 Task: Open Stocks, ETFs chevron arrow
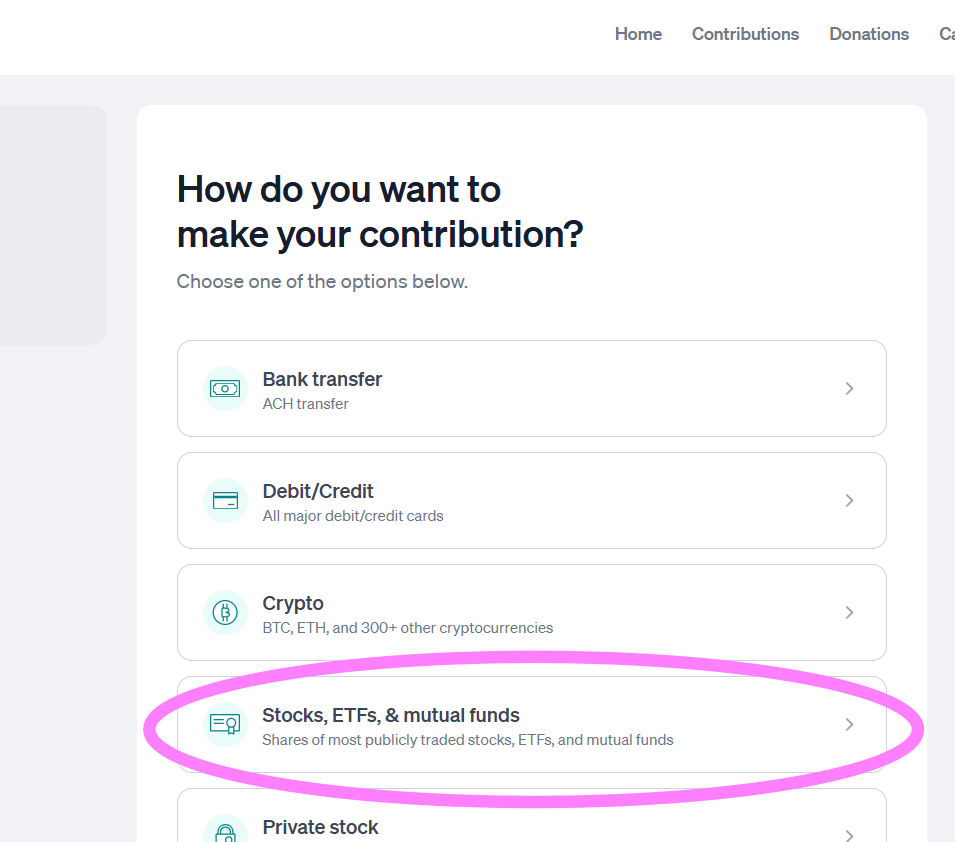pyautogui.click(x=849, y=724)
